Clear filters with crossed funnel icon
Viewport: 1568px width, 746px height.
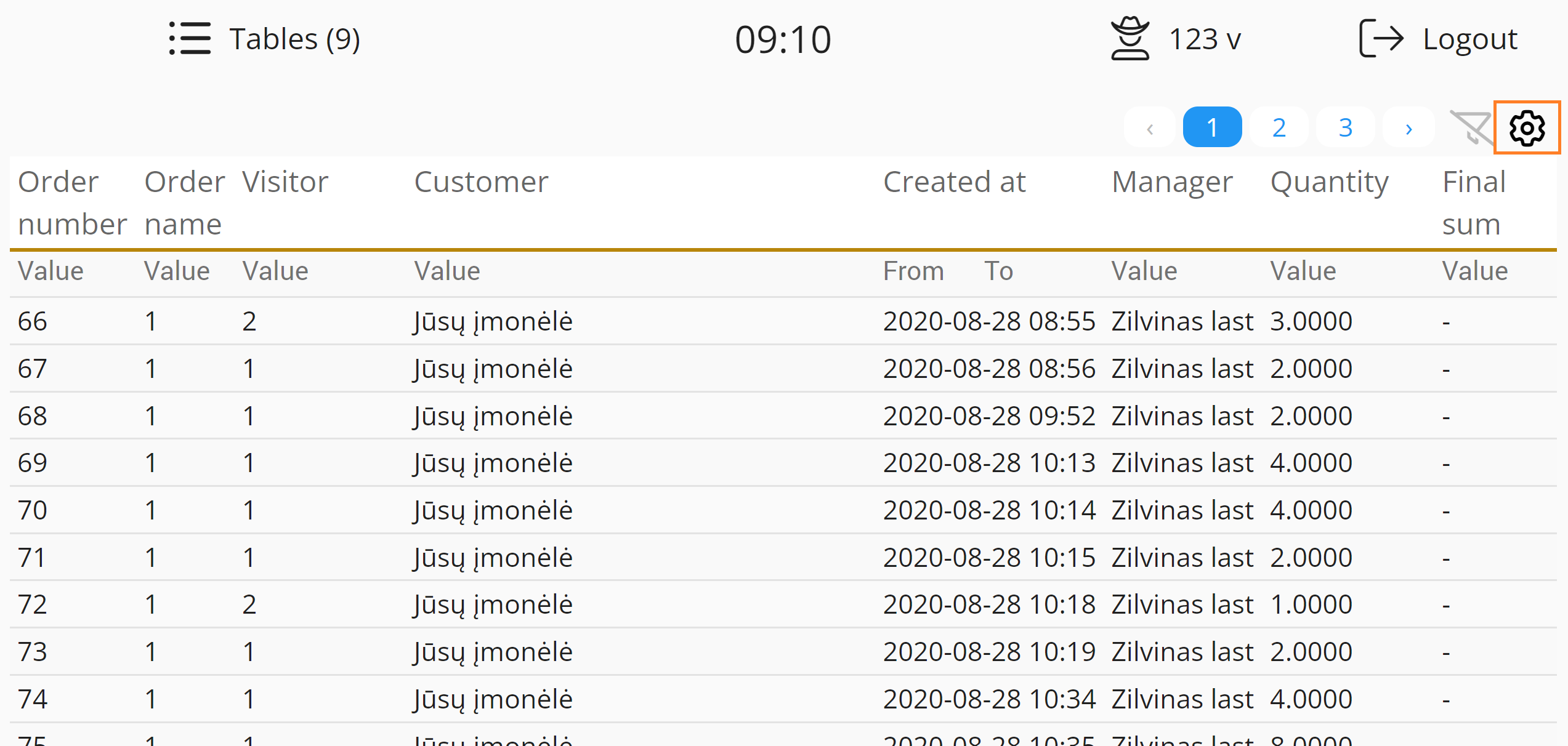[1471, 128]
